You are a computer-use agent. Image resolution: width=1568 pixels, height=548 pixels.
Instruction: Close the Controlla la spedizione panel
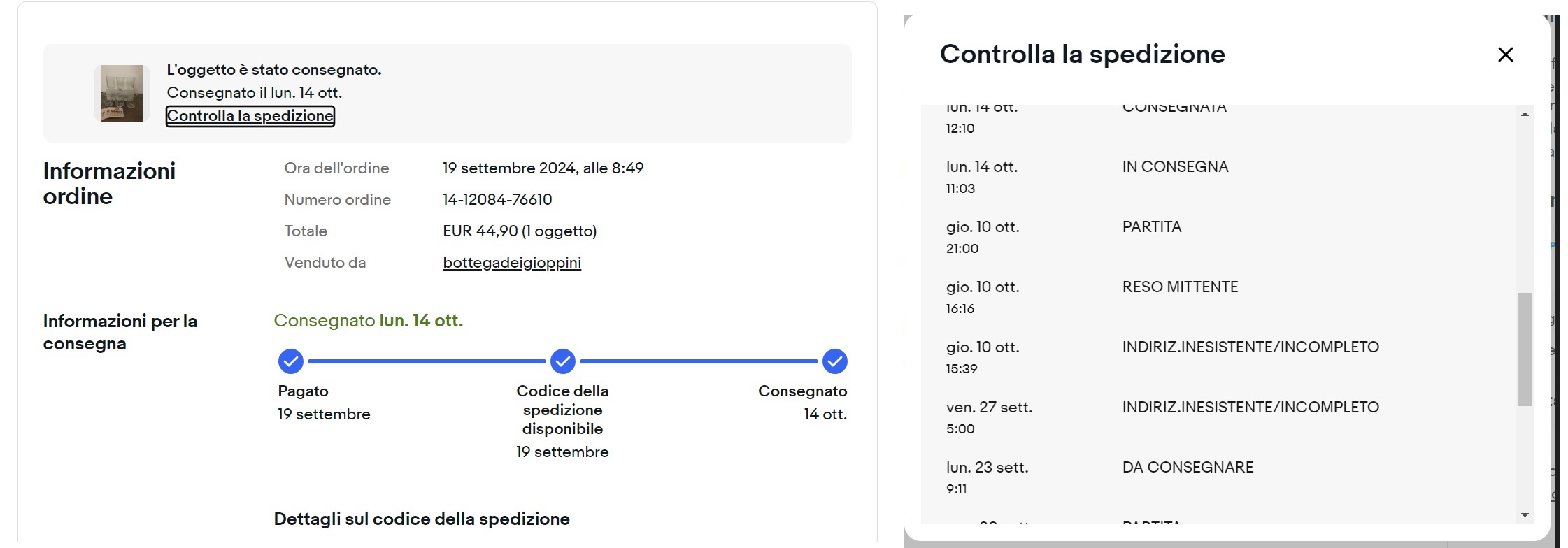1505,55
